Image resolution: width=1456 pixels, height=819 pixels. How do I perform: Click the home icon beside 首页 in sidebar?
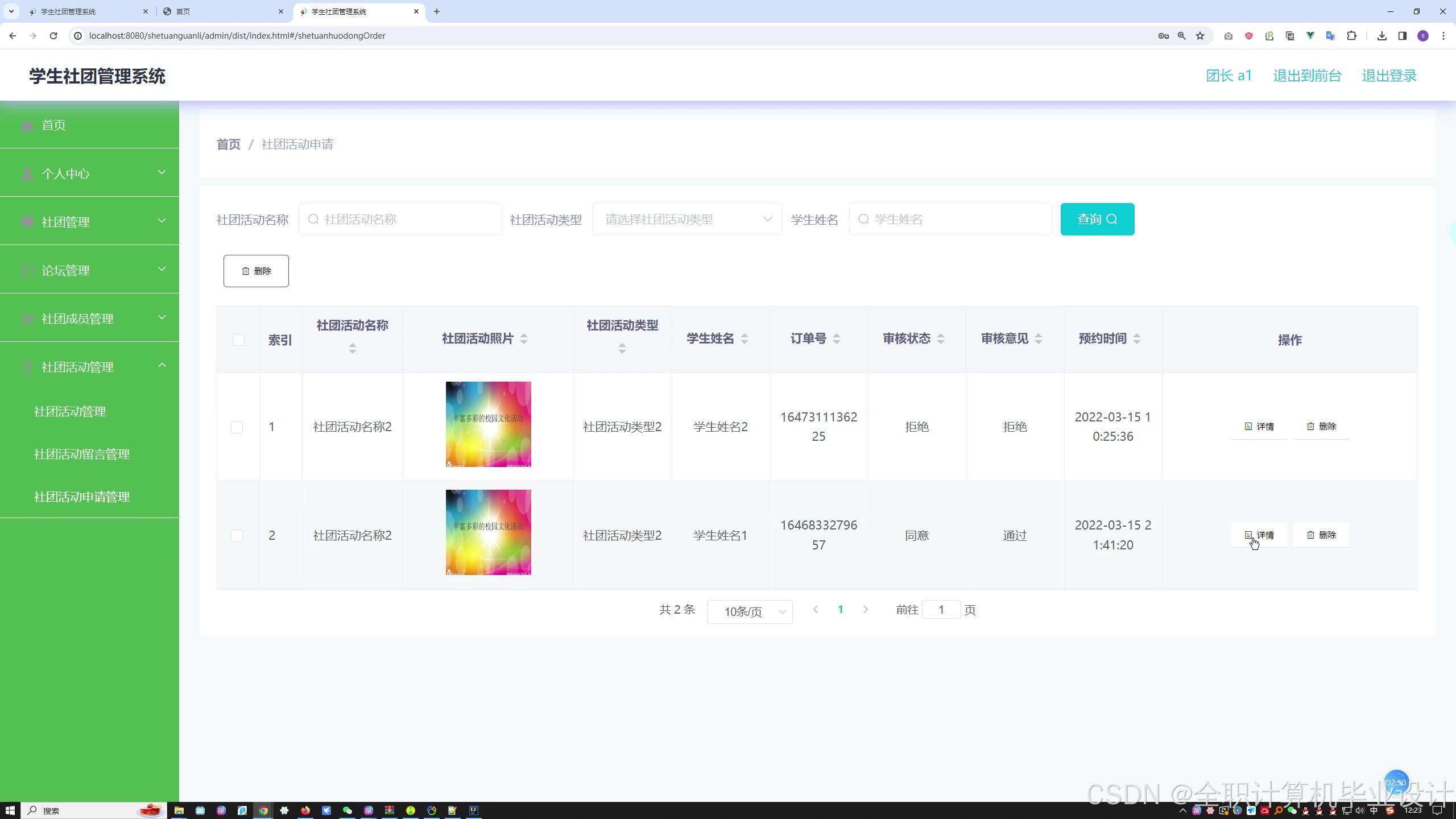pyautogui.click(x=27, y=125)
